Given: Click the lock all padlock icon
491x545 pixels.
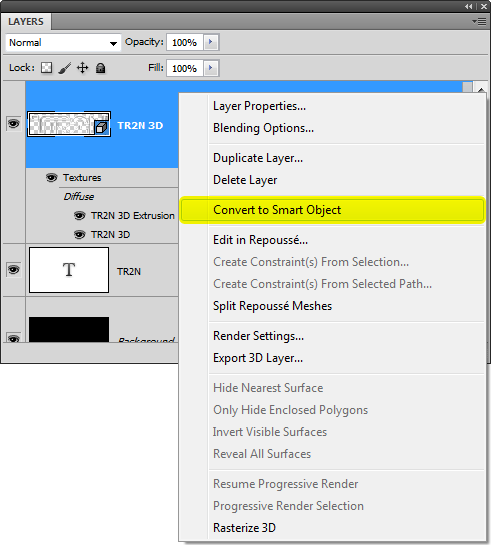Looking at the screenshot, I should [100, 68].
